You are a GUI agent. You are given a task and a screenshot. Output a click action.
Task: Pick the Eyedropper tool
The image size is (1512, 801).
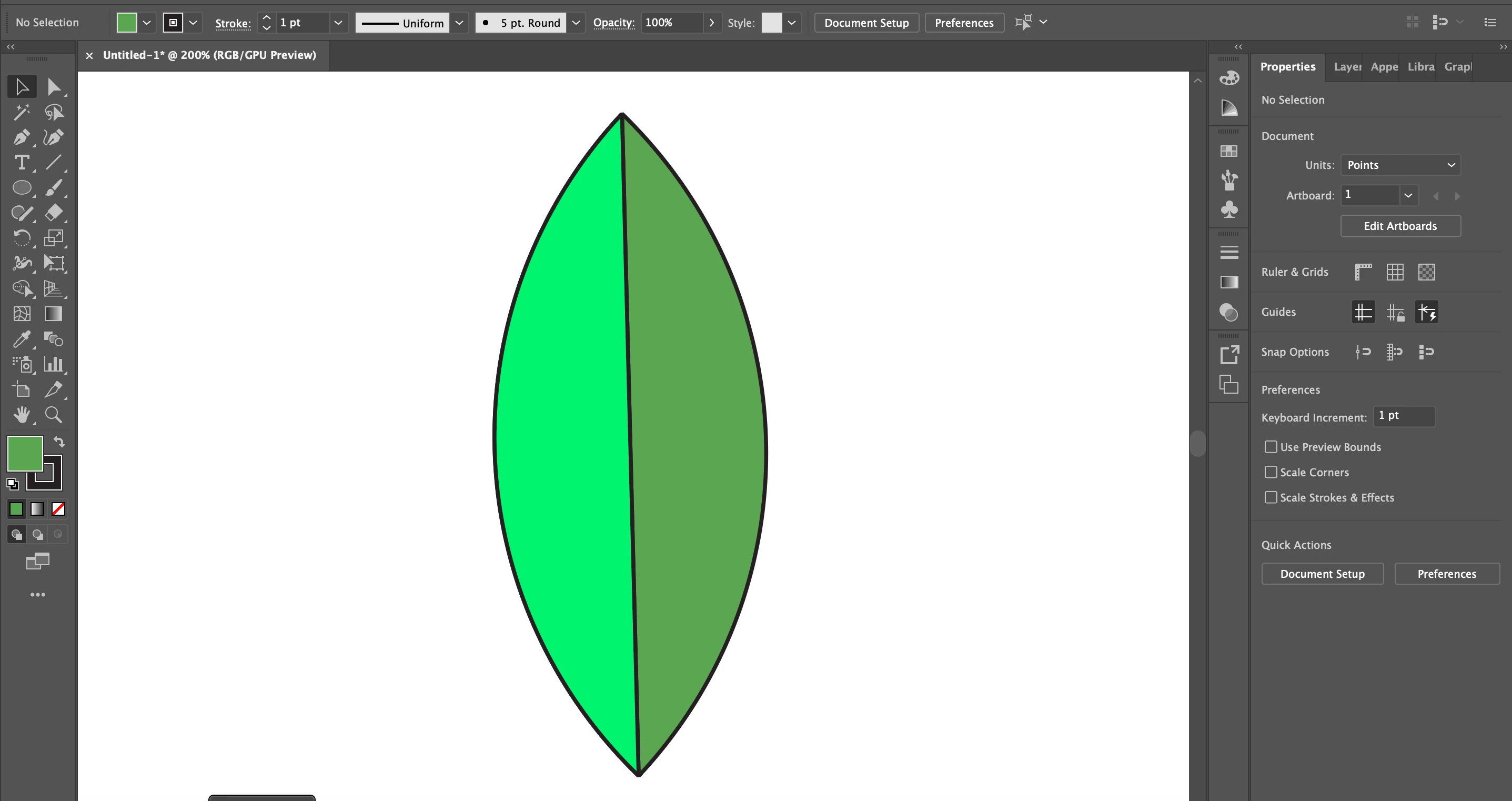(x=21, y=339)
